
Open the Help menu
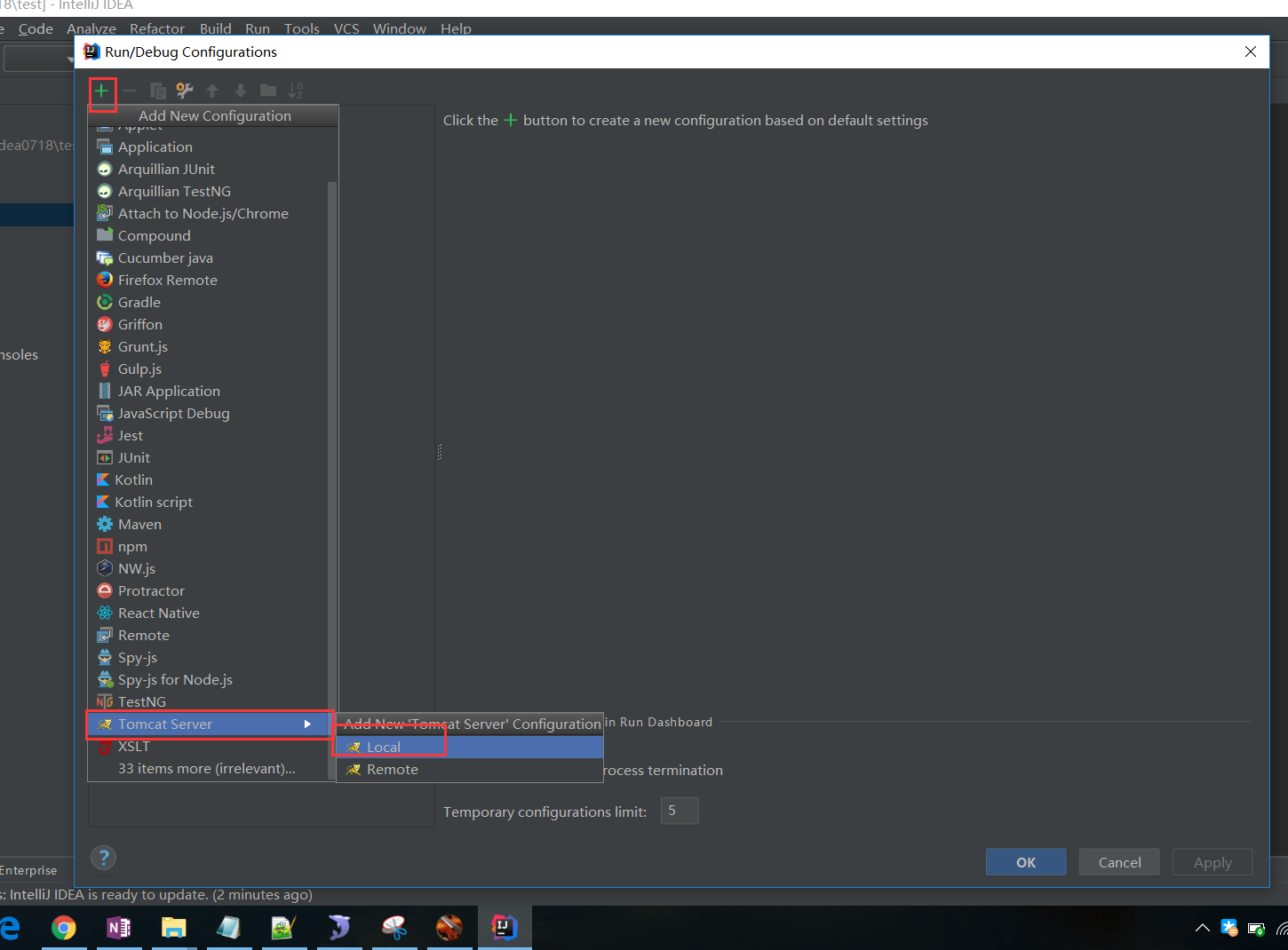[456, 28]
